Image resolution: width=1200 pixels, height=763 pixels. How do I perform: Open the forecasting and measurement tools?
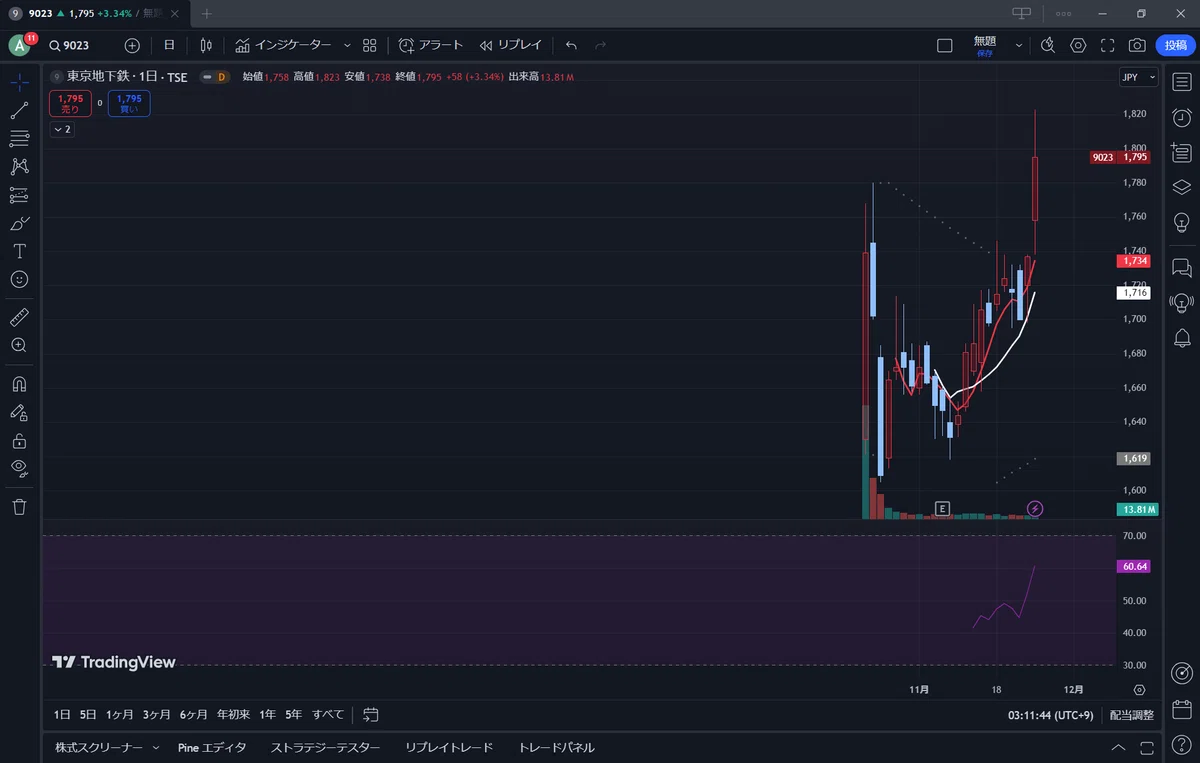19,195
